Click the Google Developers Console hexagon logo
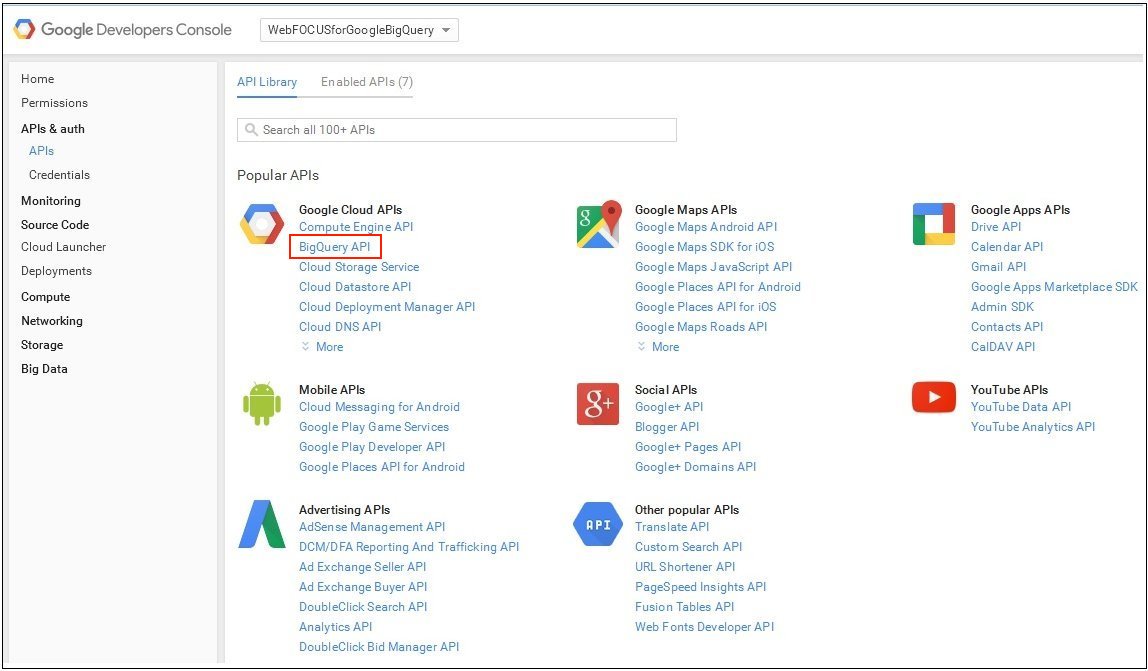 (x=23, y=30)
